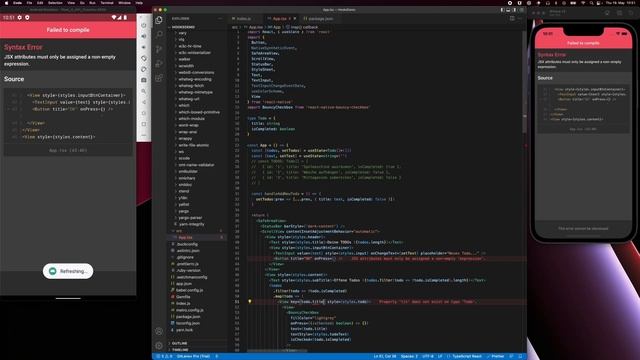The image size is (640, 360).
Task: Collapse the src folder
Action: click(179, 231)
